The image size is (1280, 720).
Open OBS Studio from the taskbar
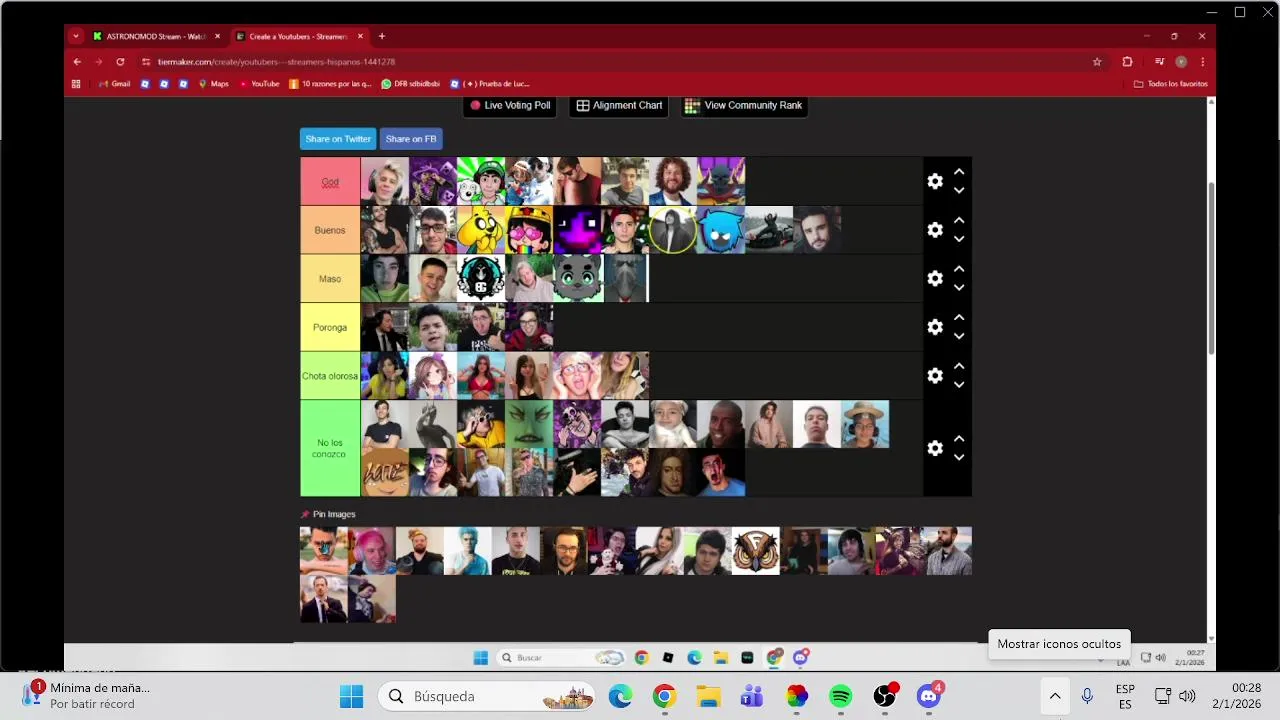(x=885, y=696)
